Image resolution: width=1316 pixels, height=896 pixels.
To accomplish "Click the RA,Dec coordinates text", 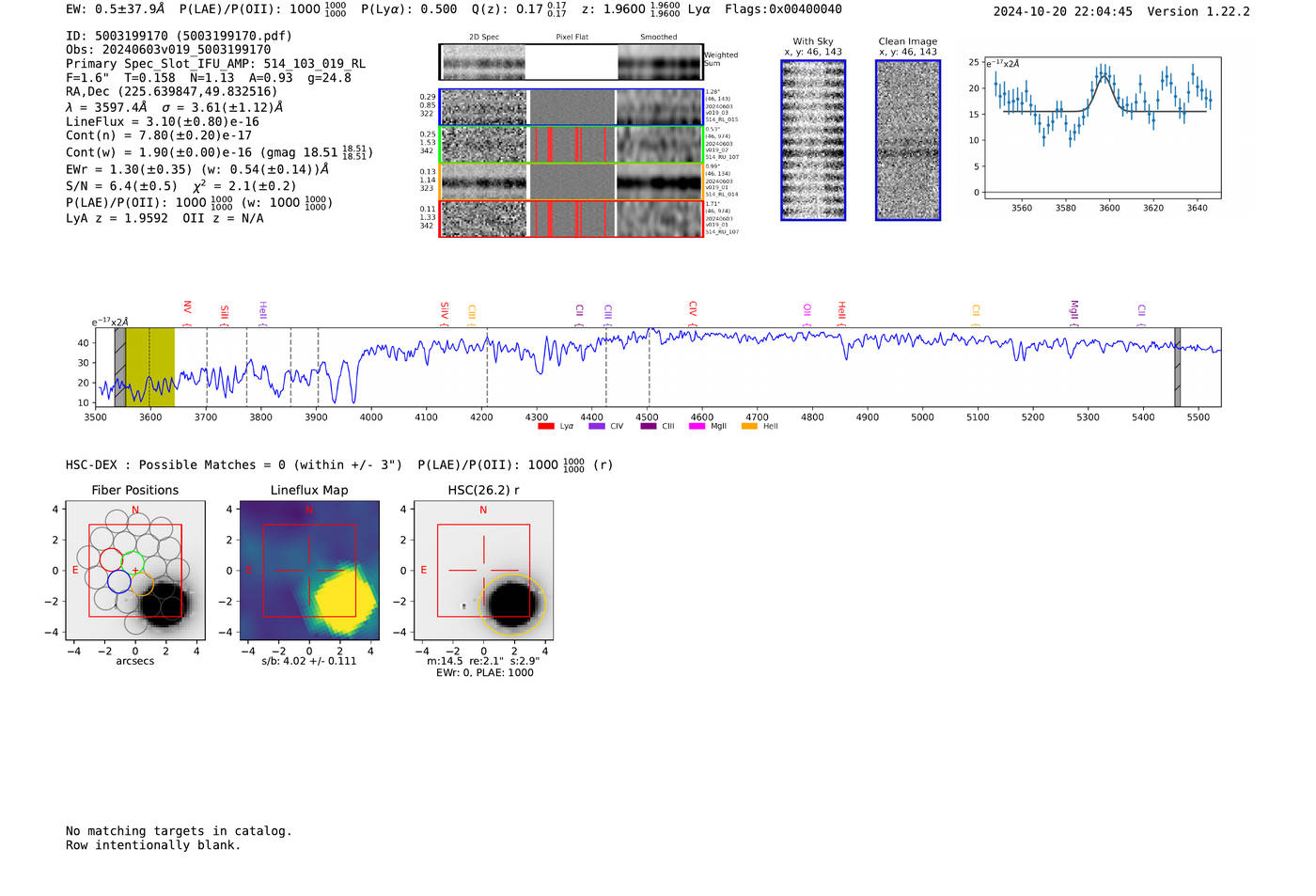I will (171, 91).
